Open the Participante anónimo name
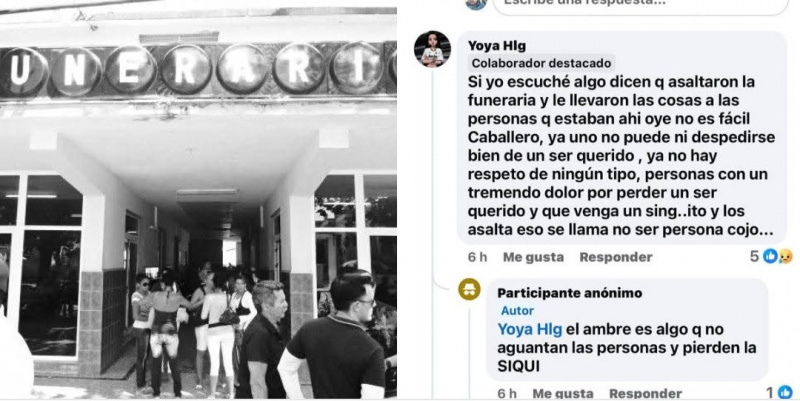The image size is (800, 401). click(569, 293)
